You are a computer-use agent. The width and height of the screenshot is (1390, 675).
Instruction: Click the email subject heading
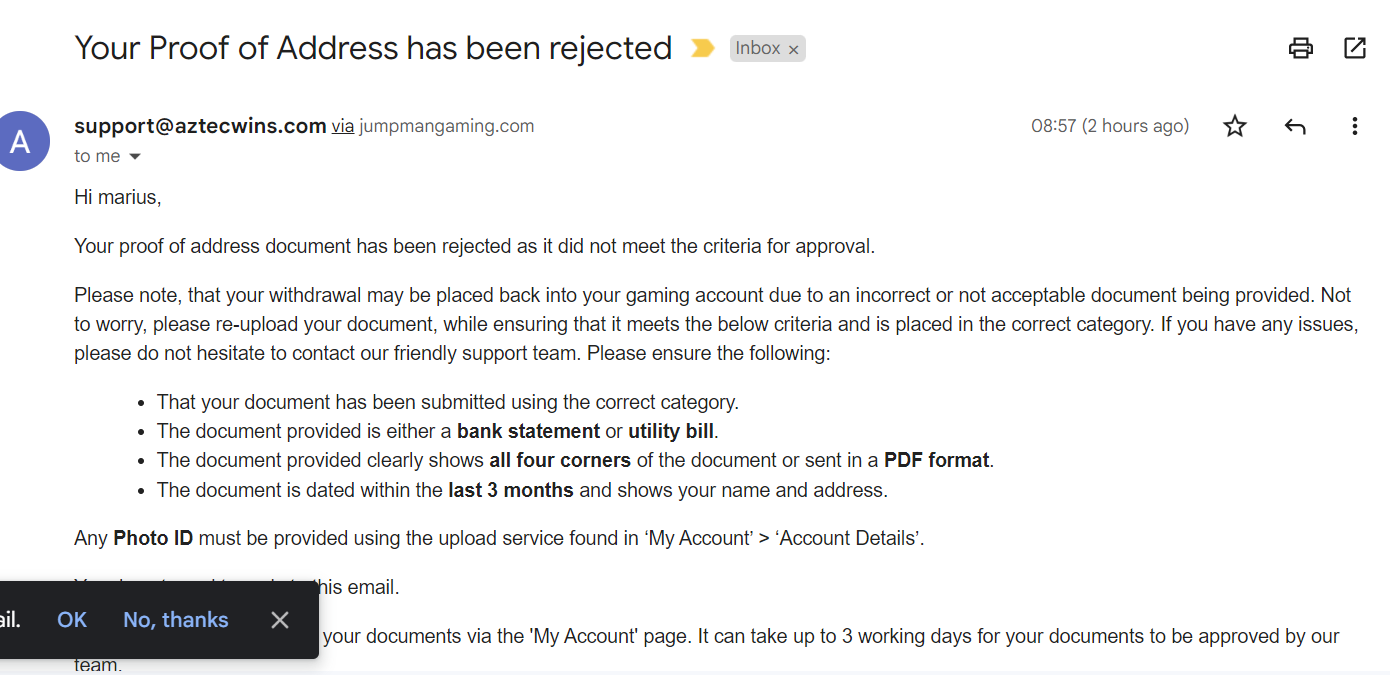click(x=373, y=48)
